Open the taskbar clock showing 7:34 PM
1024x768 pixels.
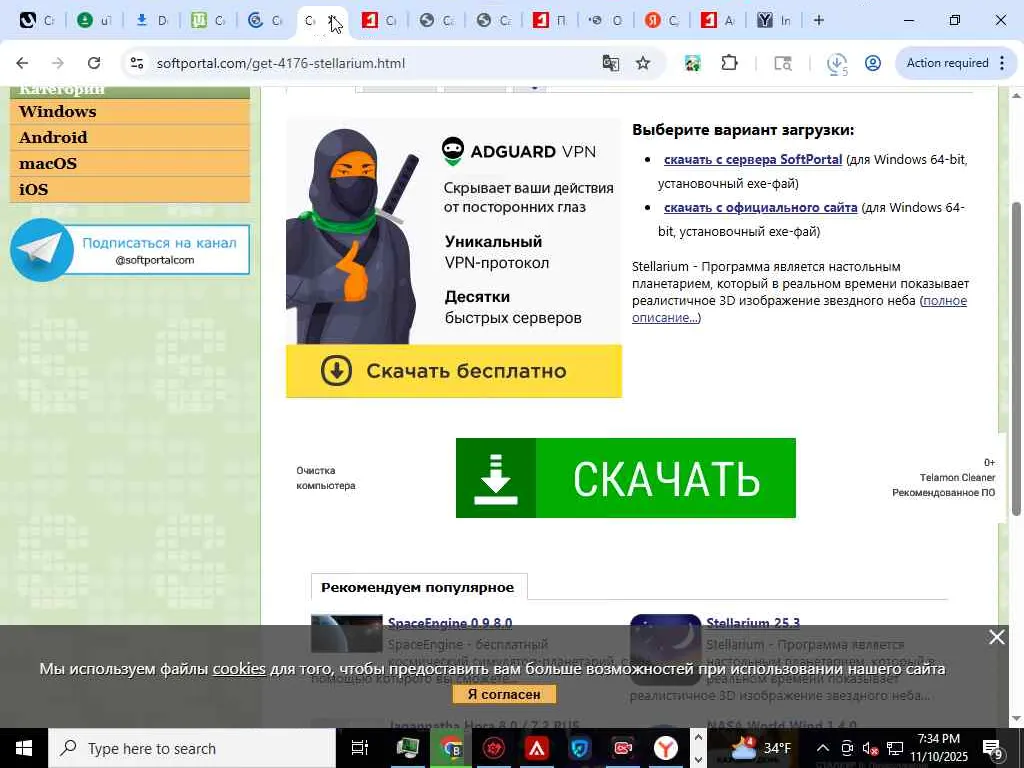(938, 748)
